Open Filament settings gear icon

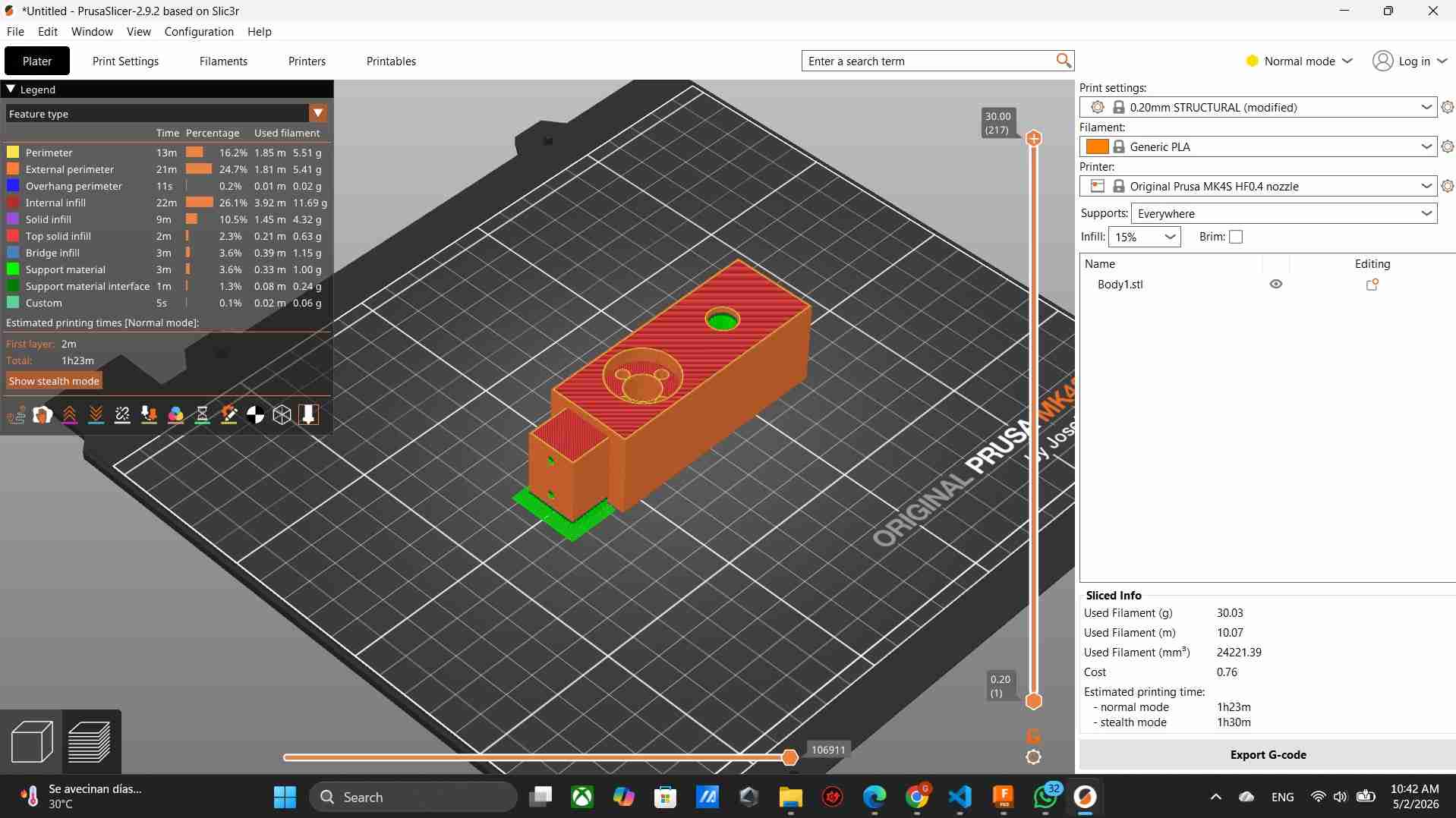(x=1447, y=146)
